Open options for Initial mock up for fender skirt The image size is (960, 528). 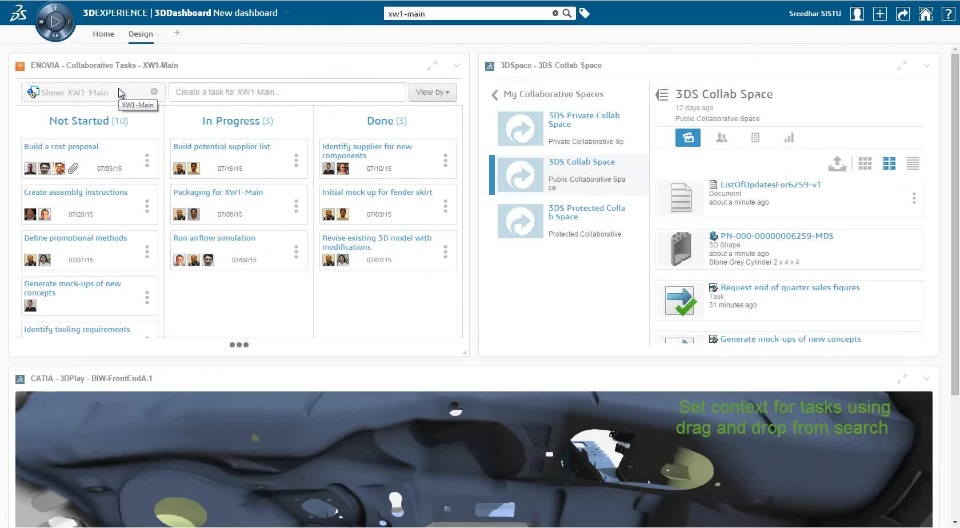tap(446, 206)
